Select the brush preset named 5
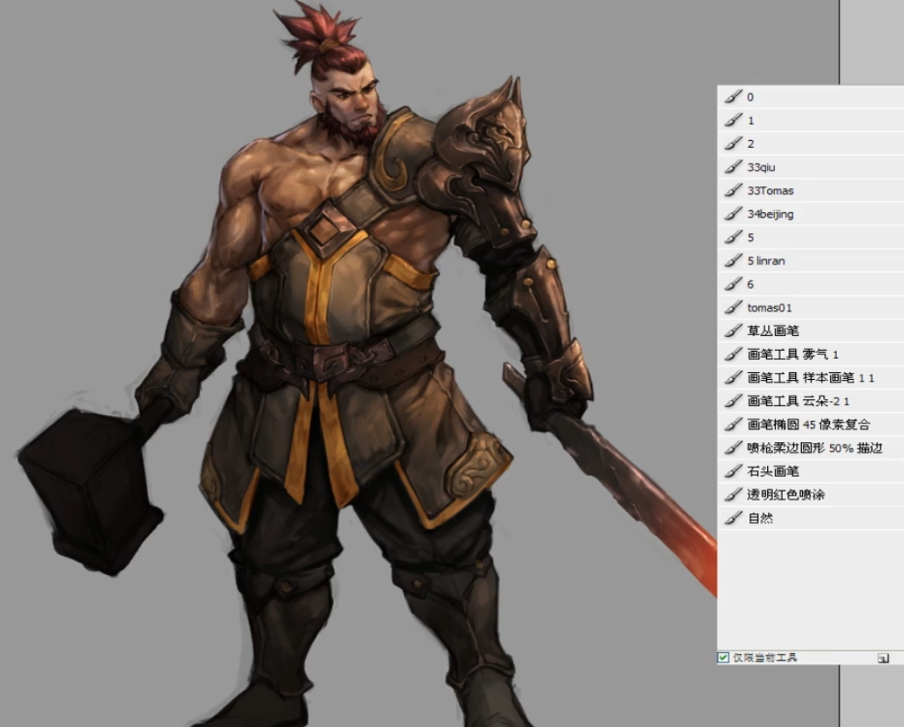 click(x=811, y=237)
